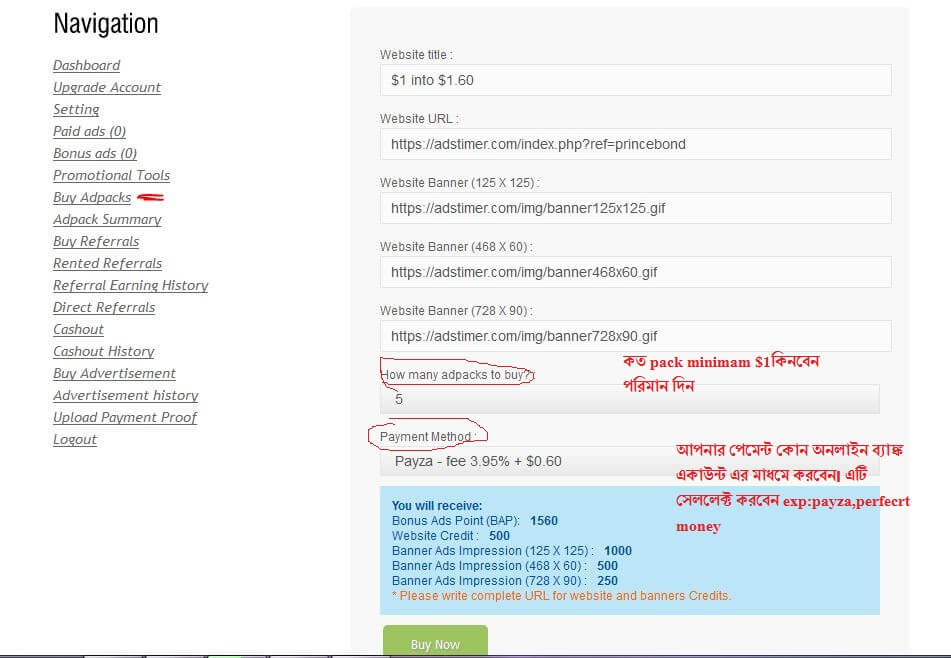Open Referral Earning History page

(130, 285)
